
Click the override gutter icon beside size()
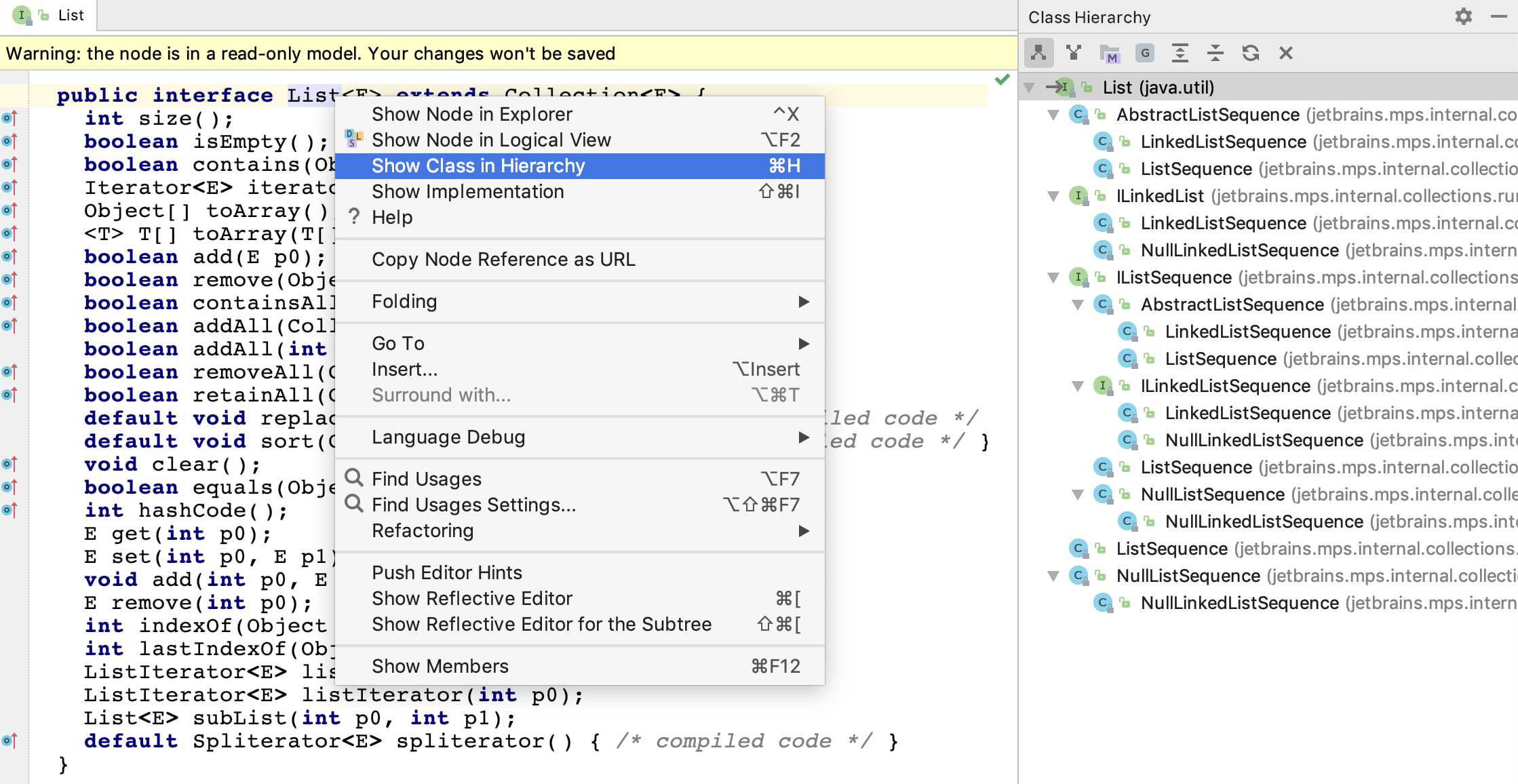click(9, 119)
